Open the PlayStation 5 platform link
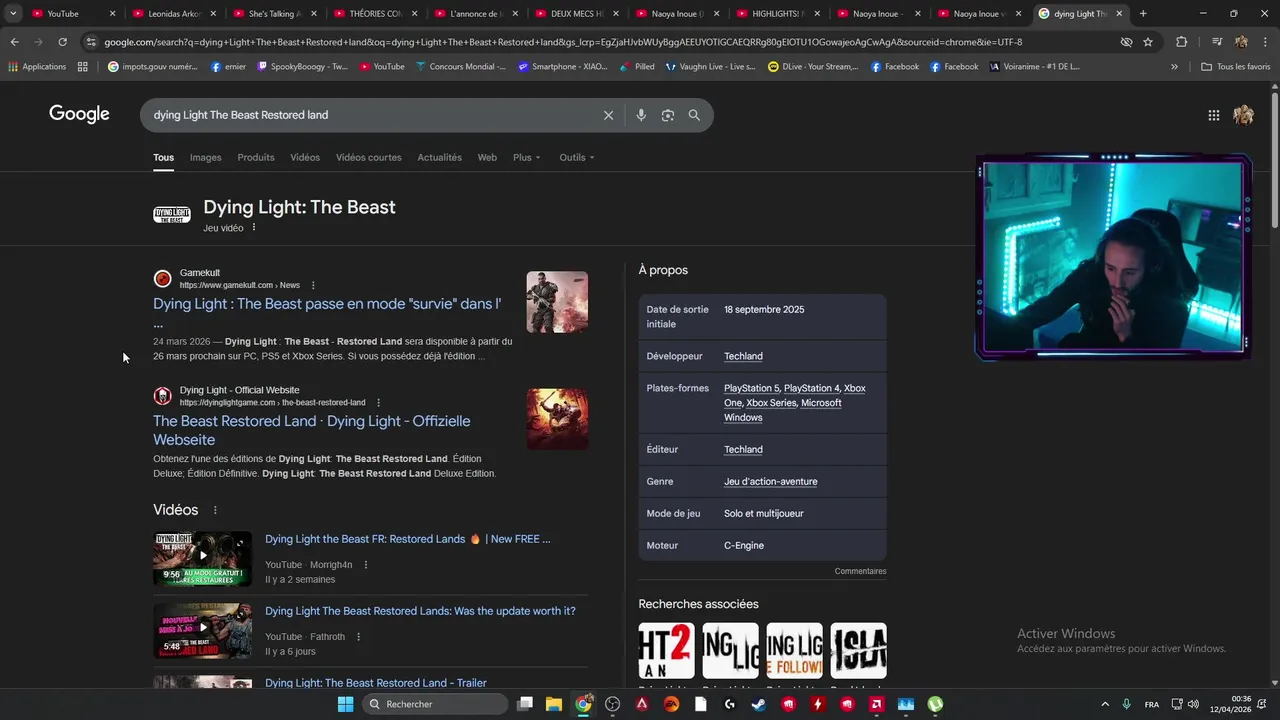The width and height of the screenshot is (1280, 720). 751,388
